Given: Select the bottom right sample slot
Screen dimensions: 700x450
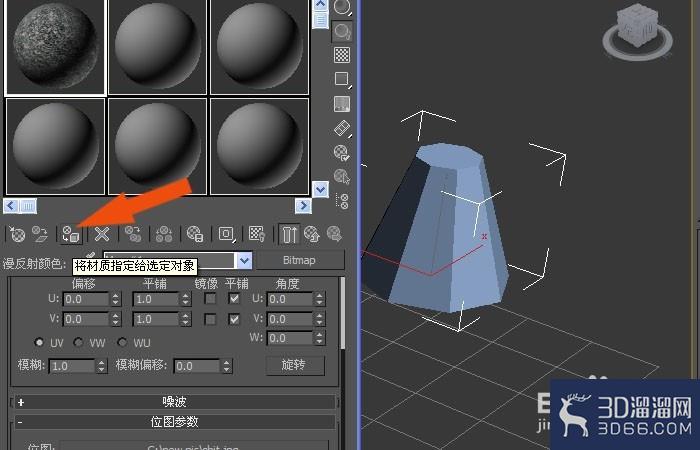Looking at the screenshot, I should click(x=260, y=146).
